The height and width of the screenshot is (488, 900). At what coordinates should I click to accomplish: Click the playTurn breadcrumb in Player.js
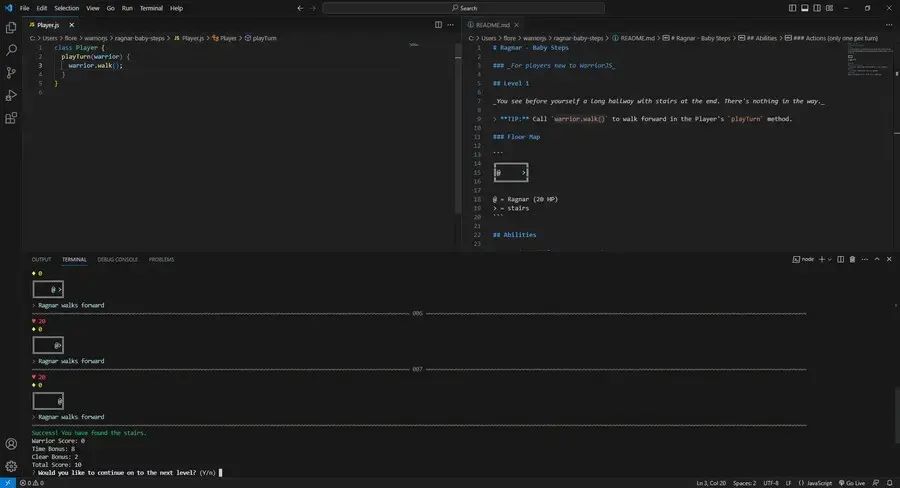[261, 38]
